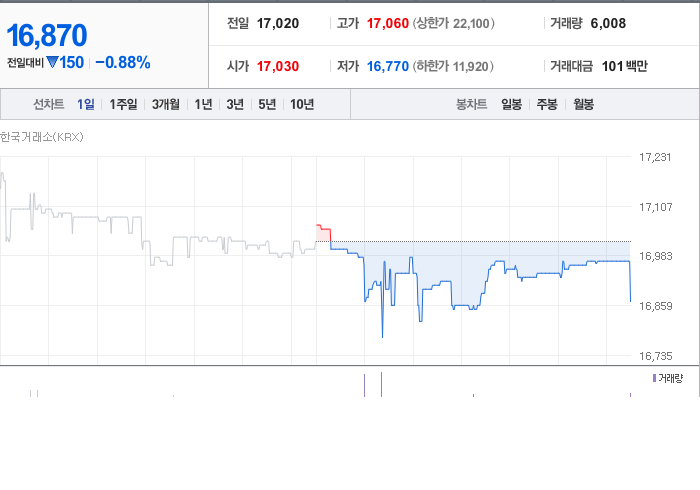Click the 저가 value 16,770

388,66
